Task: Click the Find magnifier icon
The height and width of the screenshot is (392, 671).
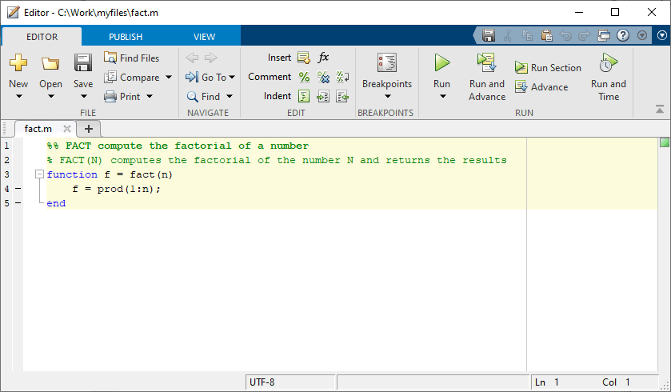Action: [192, 97]
